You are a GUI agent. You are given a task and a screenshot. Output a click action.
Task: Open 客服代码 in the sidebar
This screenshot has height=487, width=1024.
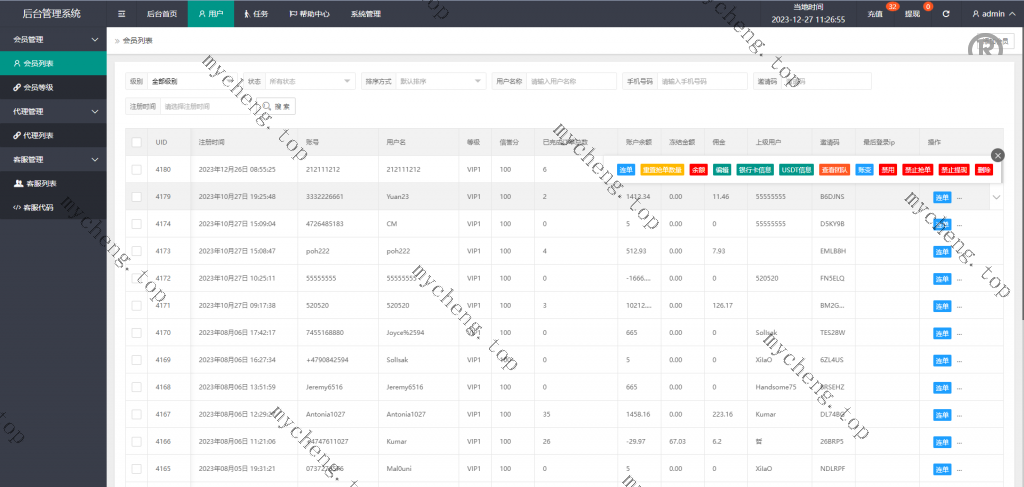39,207
